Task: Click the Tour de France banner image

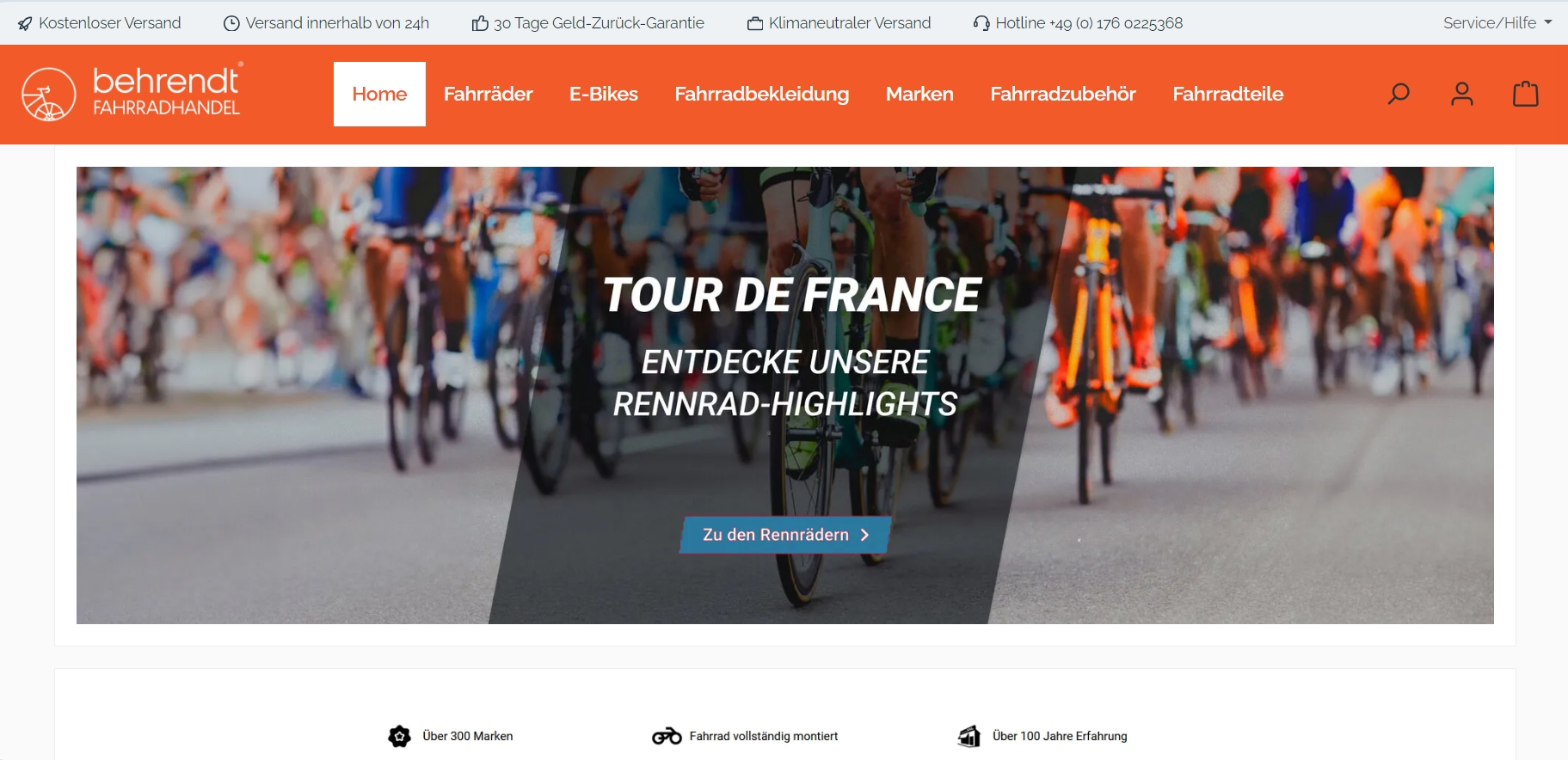Action: click(785, 395)
